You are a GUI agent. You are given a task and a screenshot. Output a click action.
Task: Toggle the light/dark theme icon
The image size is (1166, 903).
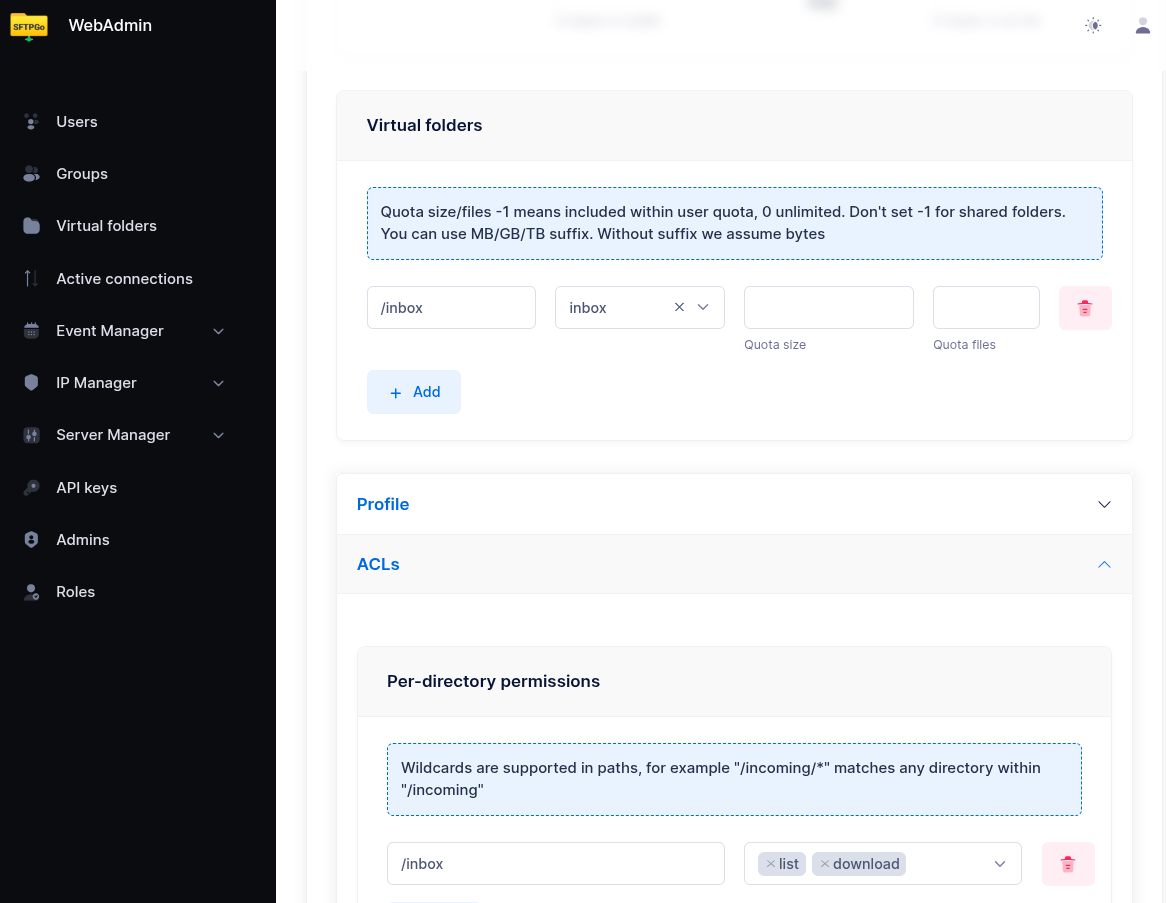1093,26
